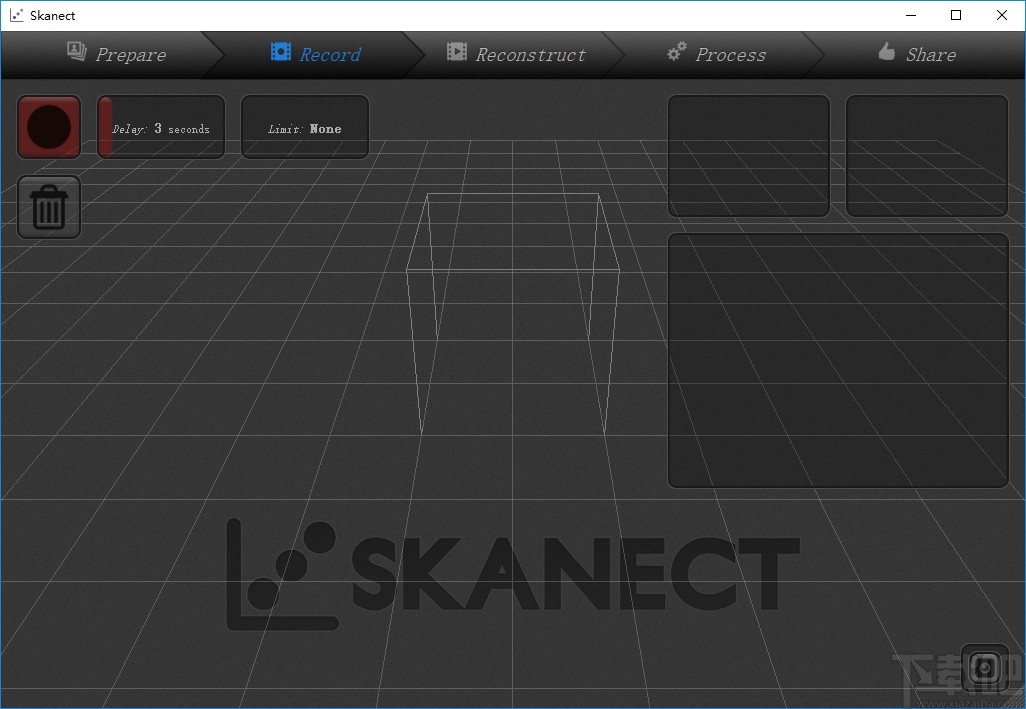Click the gears icon beside Process

(676, 51)
